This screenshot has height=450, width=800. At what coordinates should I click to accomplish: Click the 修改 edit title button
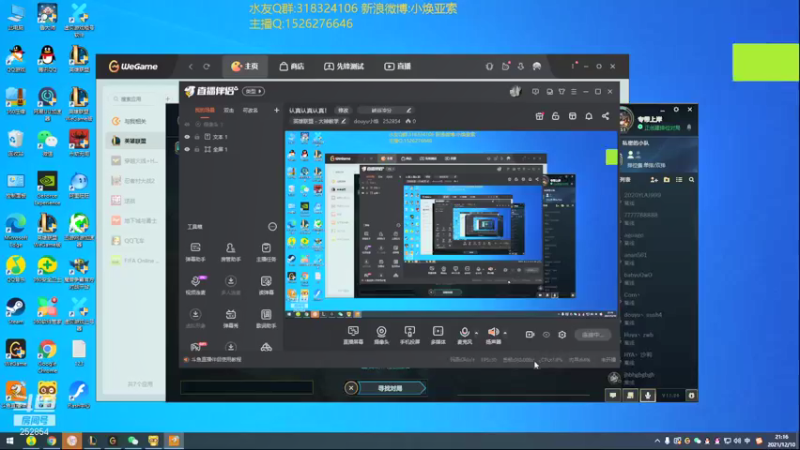point(343,110)
